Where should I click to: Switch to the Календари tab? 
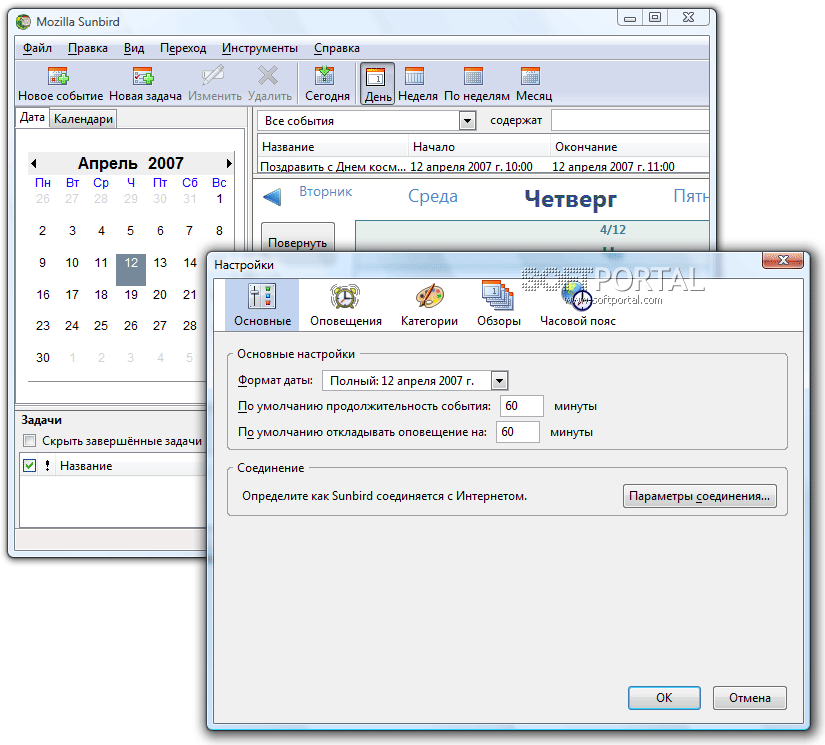(83, 119)
